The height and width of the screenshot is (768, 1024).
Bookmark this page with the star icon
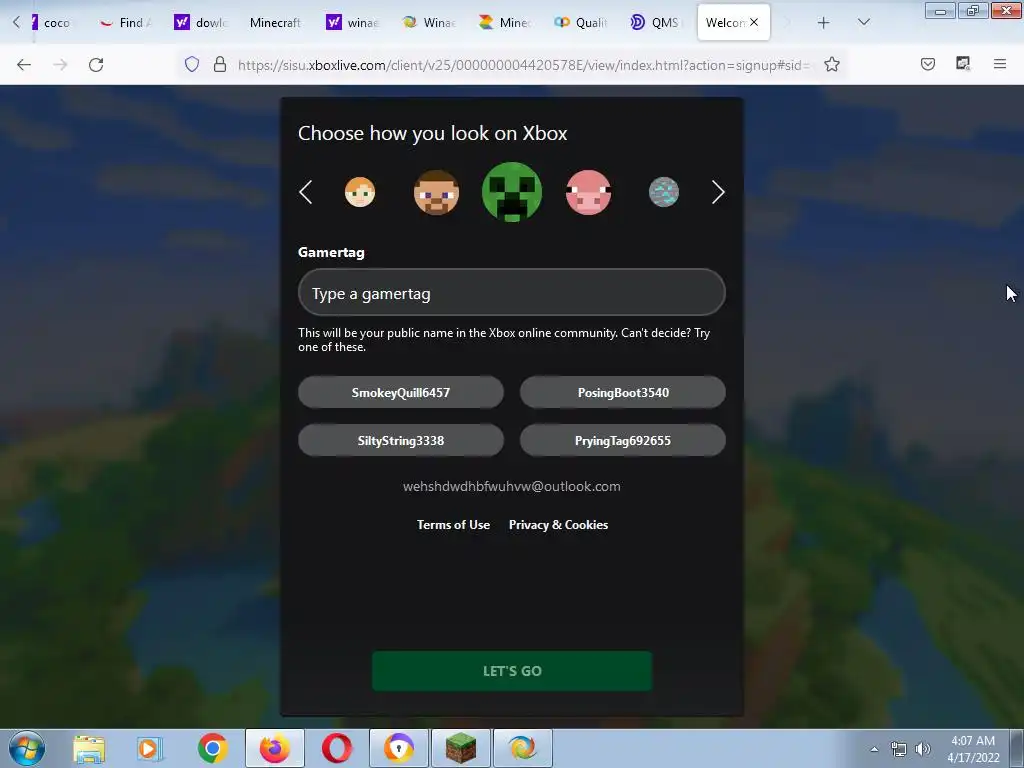pos(831,64)
